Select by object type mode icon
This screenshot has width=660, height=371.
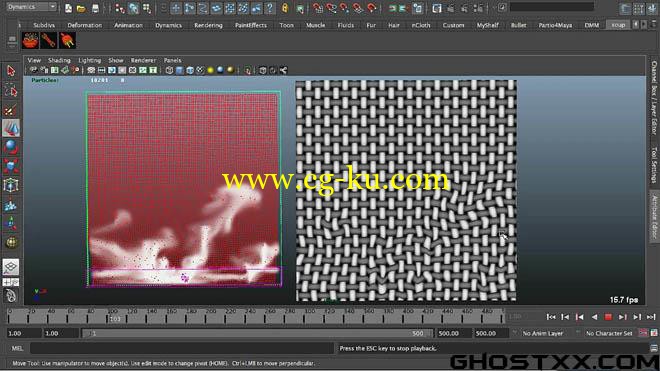pyautogui.click(x=133, y=8)
